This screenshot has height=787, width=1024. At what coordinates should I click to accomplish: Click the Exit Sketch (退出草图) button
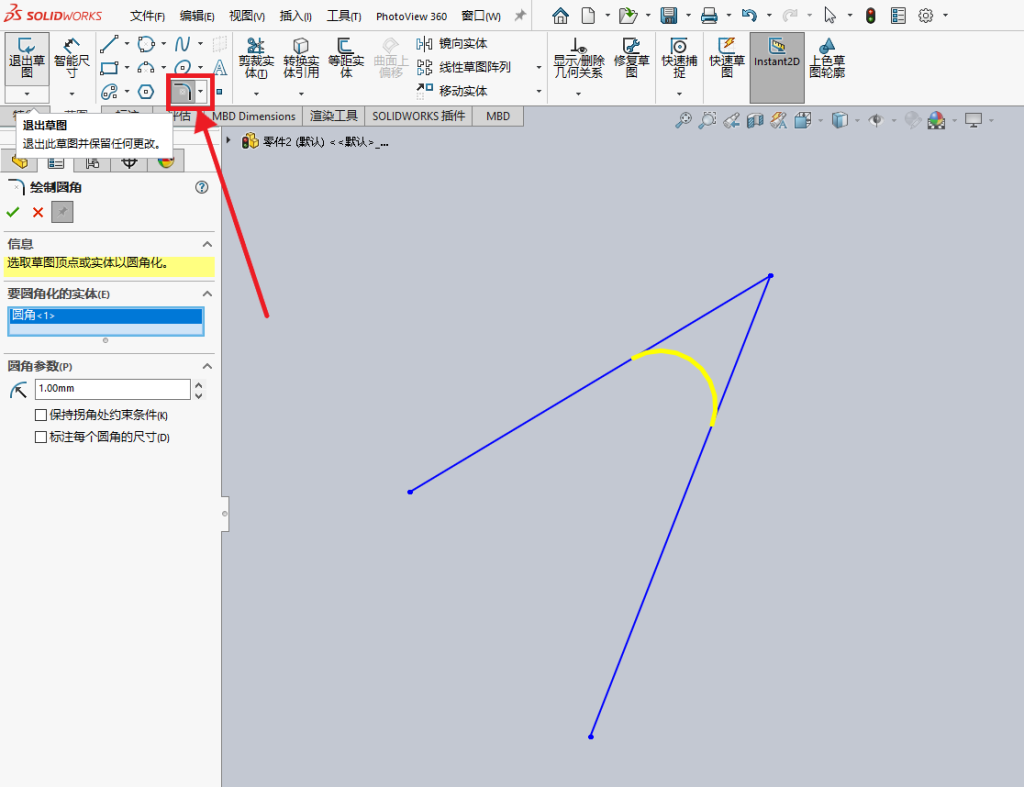[x=27, y=59]
